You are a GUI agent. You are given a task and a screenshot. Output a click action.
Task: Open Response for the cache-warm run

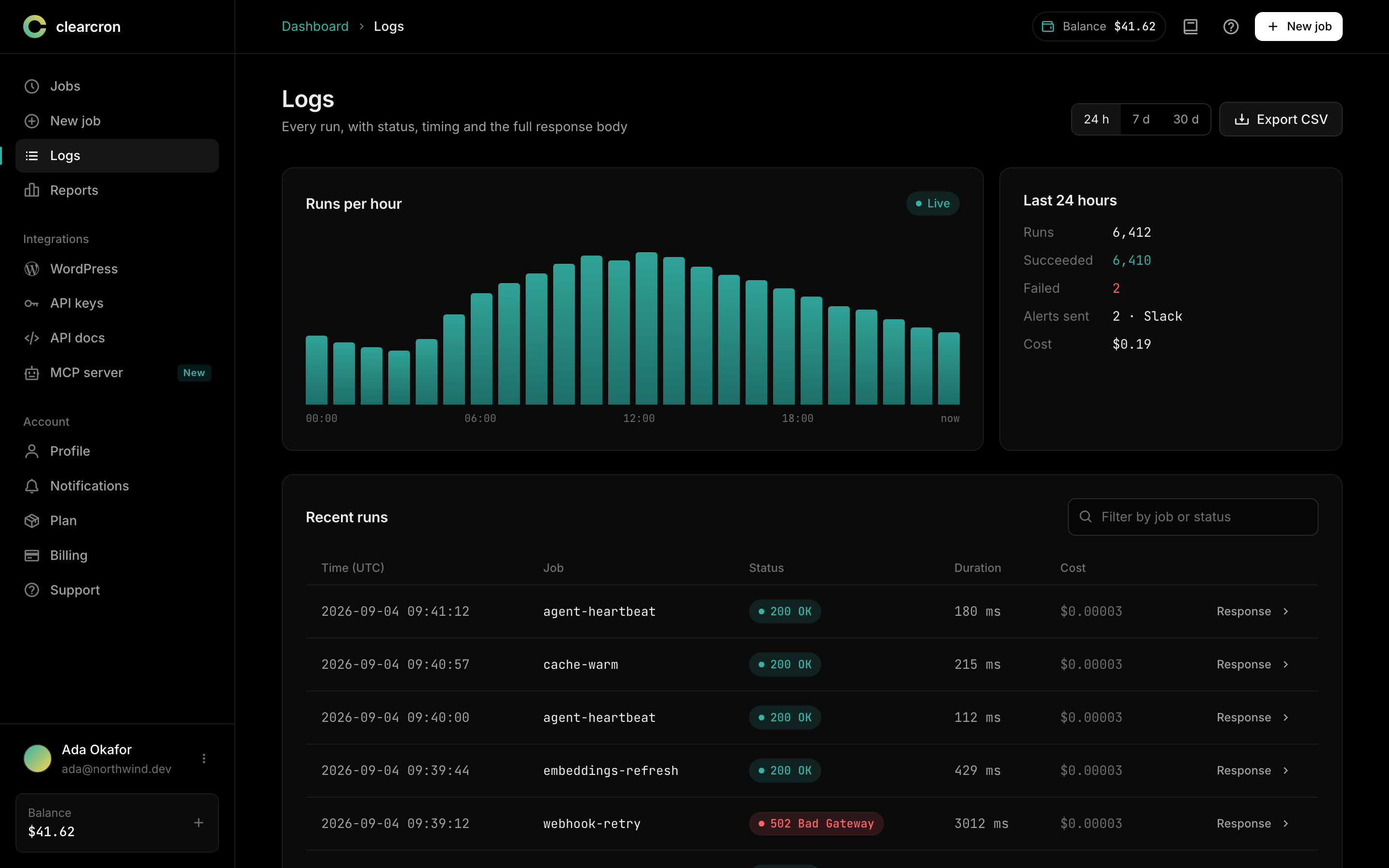coord(1253,664)
